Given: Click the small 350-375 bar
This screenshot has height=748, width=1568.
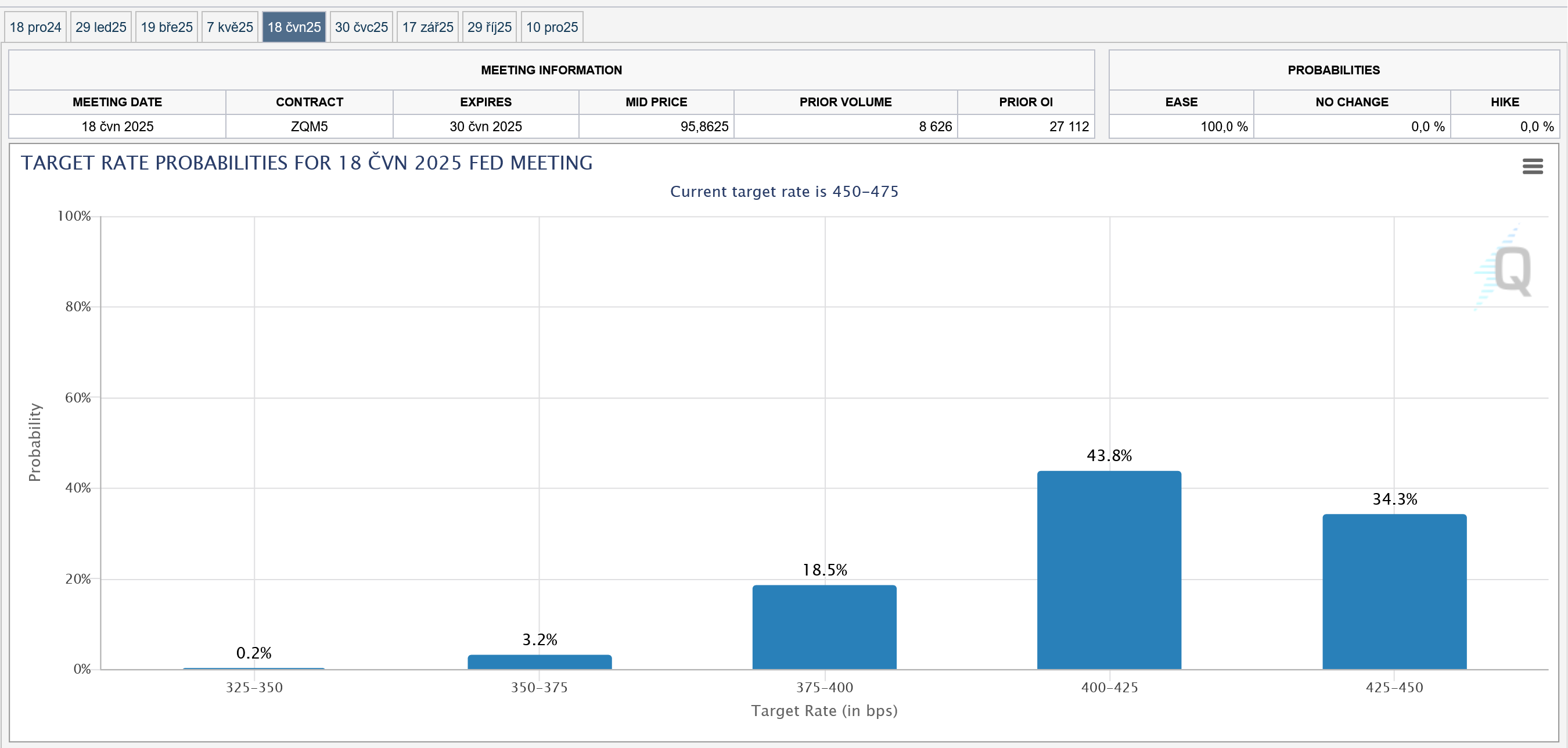Looking at the screenshot, I should click(540, 662).
